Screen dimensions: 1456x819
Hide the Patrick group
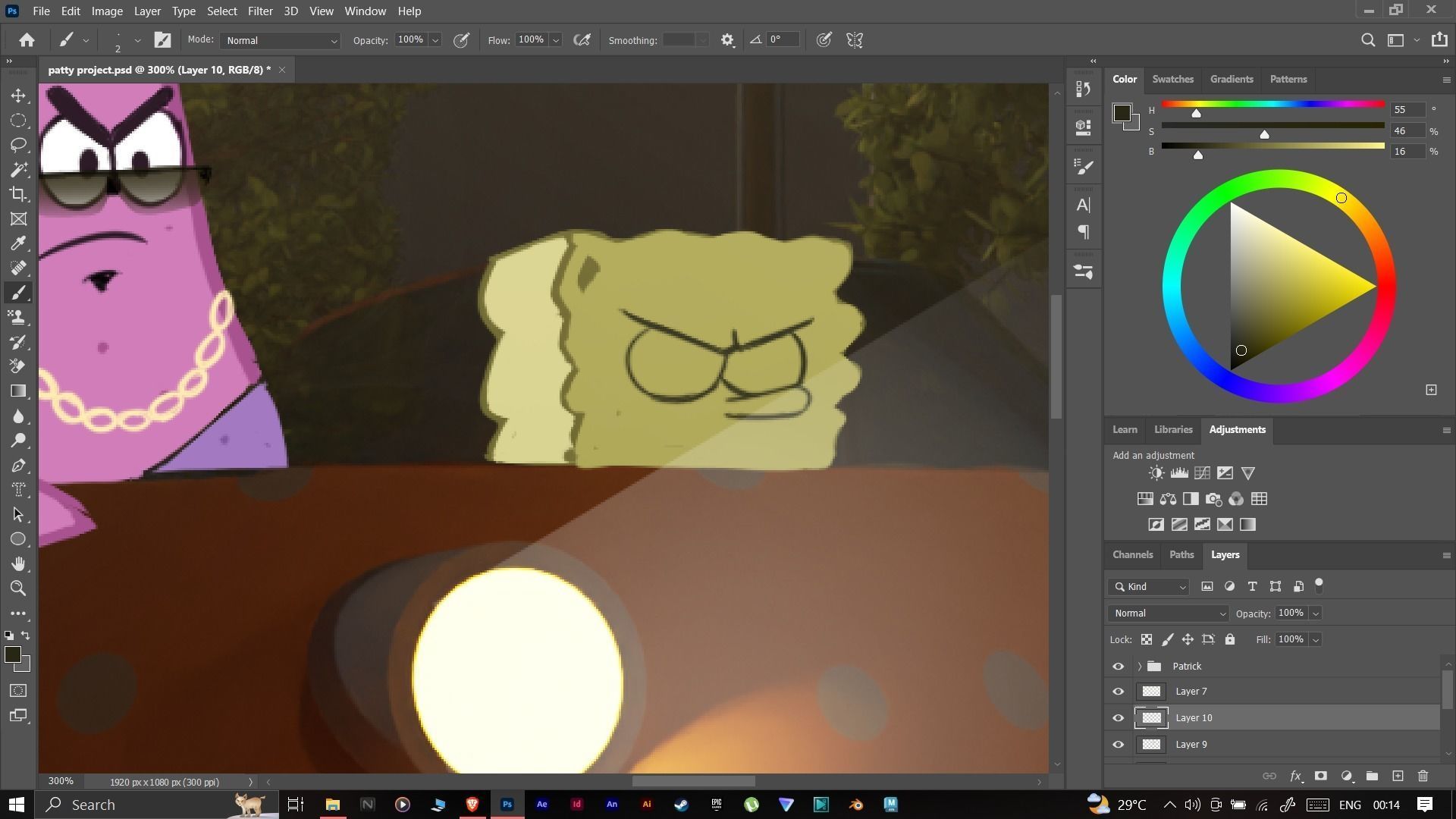(x=1119, y=667)
